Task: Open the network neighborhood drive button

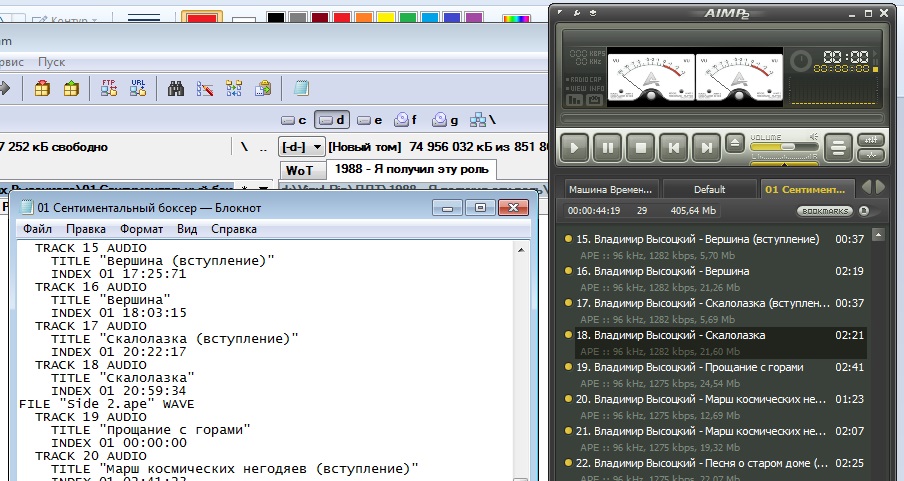Action: (483, 120)
